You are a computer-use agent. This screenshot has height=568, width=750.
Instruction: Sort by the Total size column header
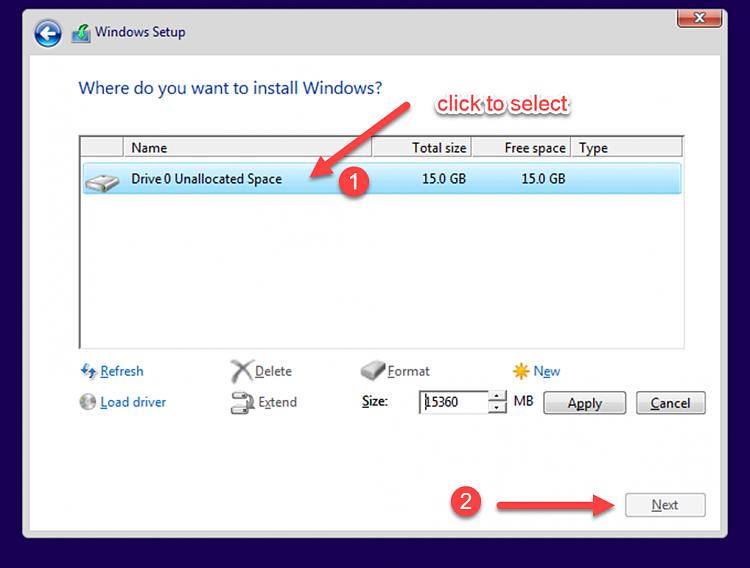click(422, 147)
